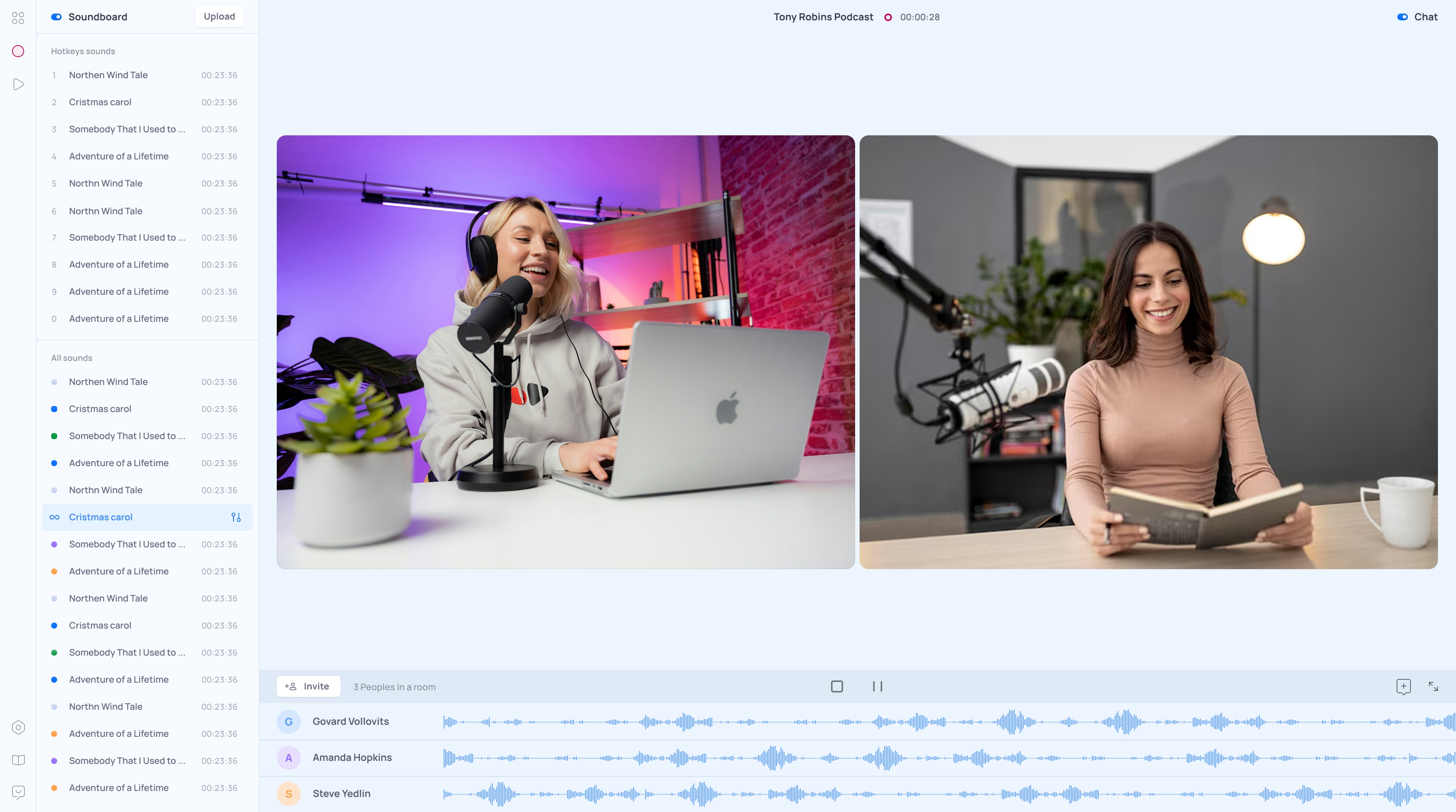1456x812 pixels.
Task: Select hotkey 4 Adventure of a Lifetime
Action: coord(119,156)
